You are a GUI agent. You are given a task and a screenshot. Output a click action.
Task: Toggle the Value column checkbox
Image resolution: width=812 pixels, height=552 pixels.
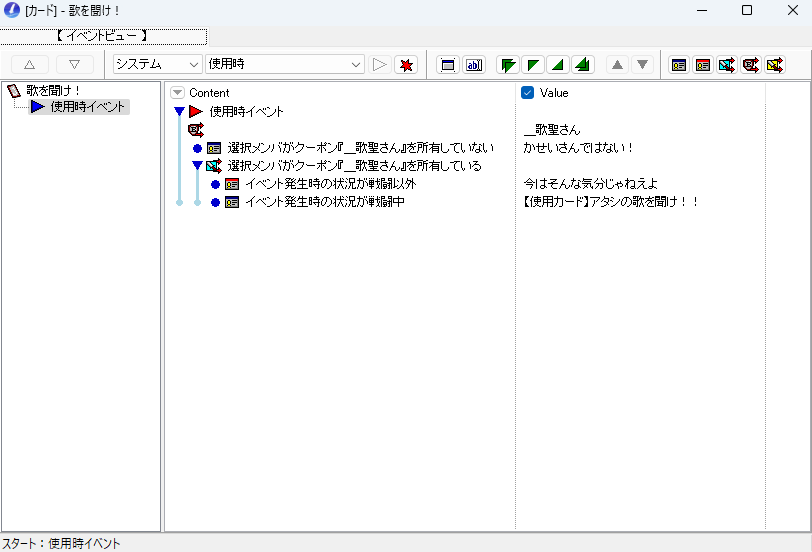click(528, 93)
